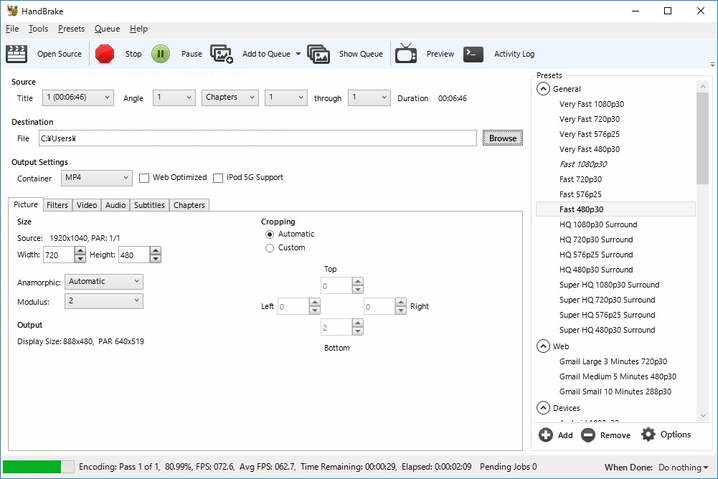This screenshot has height=479, width=718.
Task: Click the Add preset plus icon
Action: click(545, 435)
